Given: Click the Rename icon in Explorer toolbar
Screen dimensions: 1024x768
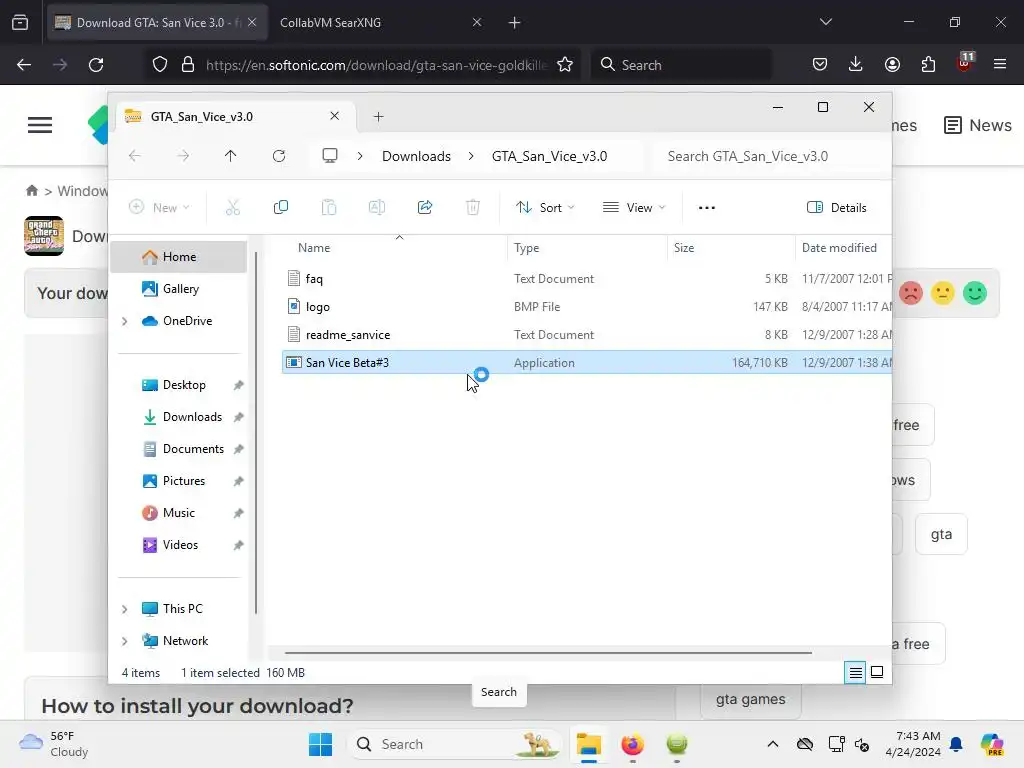Looking at the screenshot, I should click(x=377, y=208).
